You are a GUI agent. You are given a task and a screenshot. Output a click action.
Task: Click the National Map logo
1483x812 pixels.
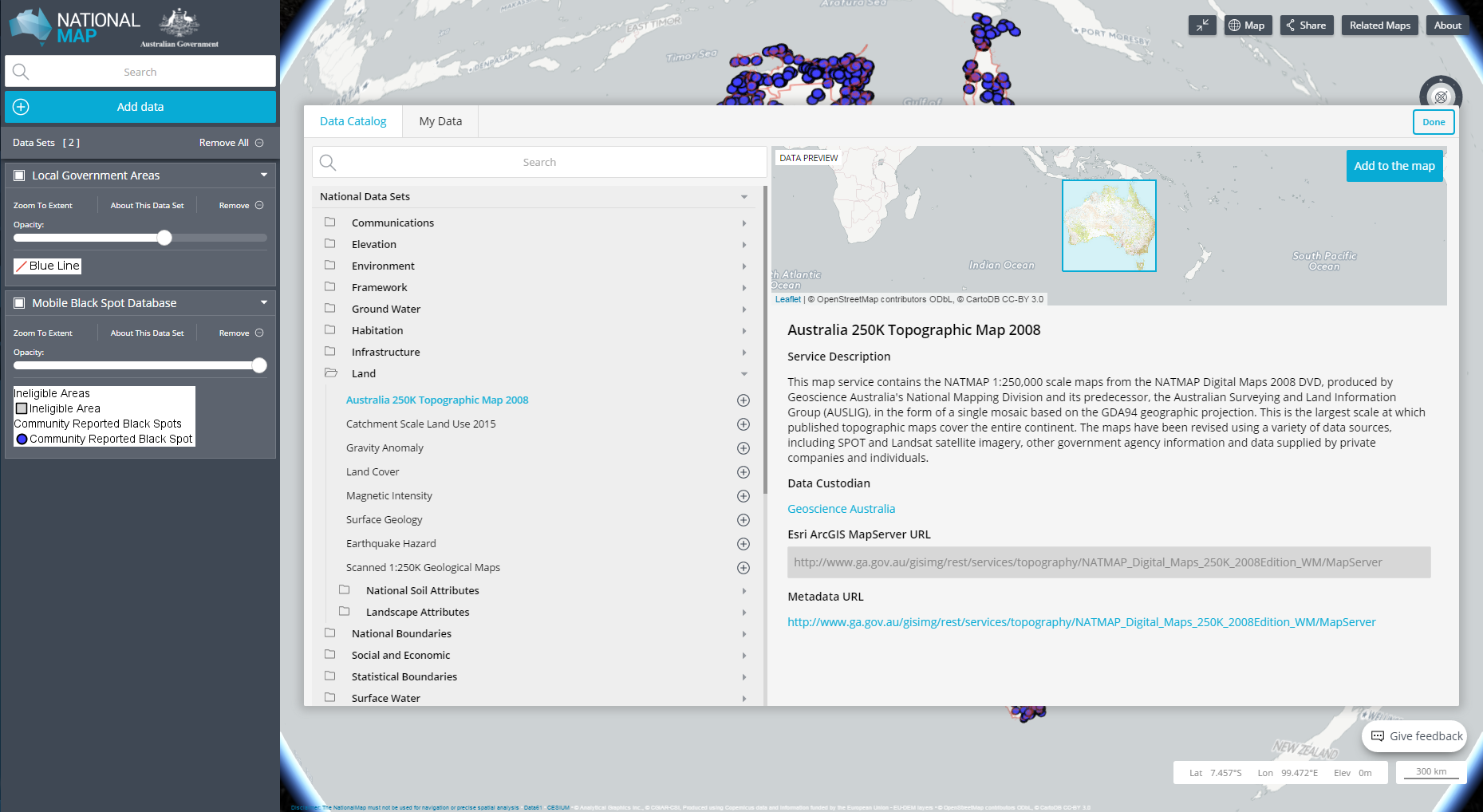pos(74,26)
